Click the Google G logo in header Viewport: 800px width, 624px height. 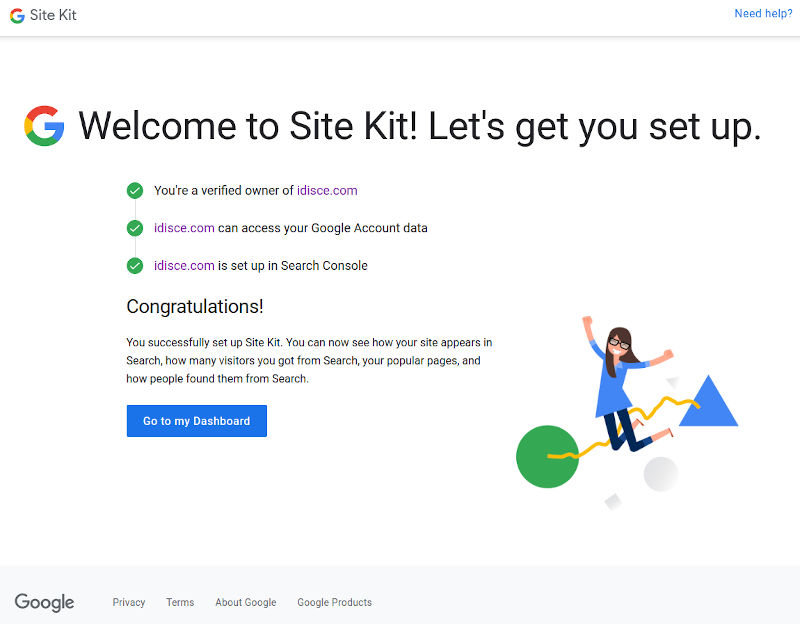[x=17, y=16]
